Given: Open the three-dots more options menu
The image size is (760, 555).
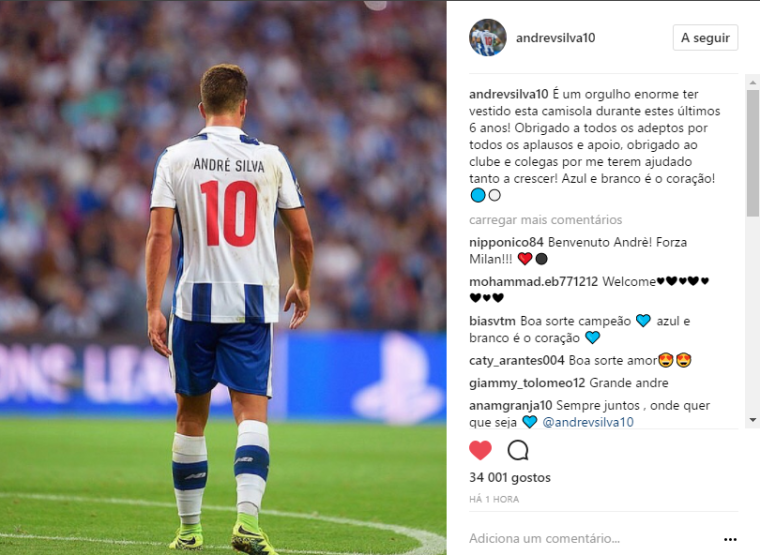Looking at the screenshot, I should click(730, 539).
